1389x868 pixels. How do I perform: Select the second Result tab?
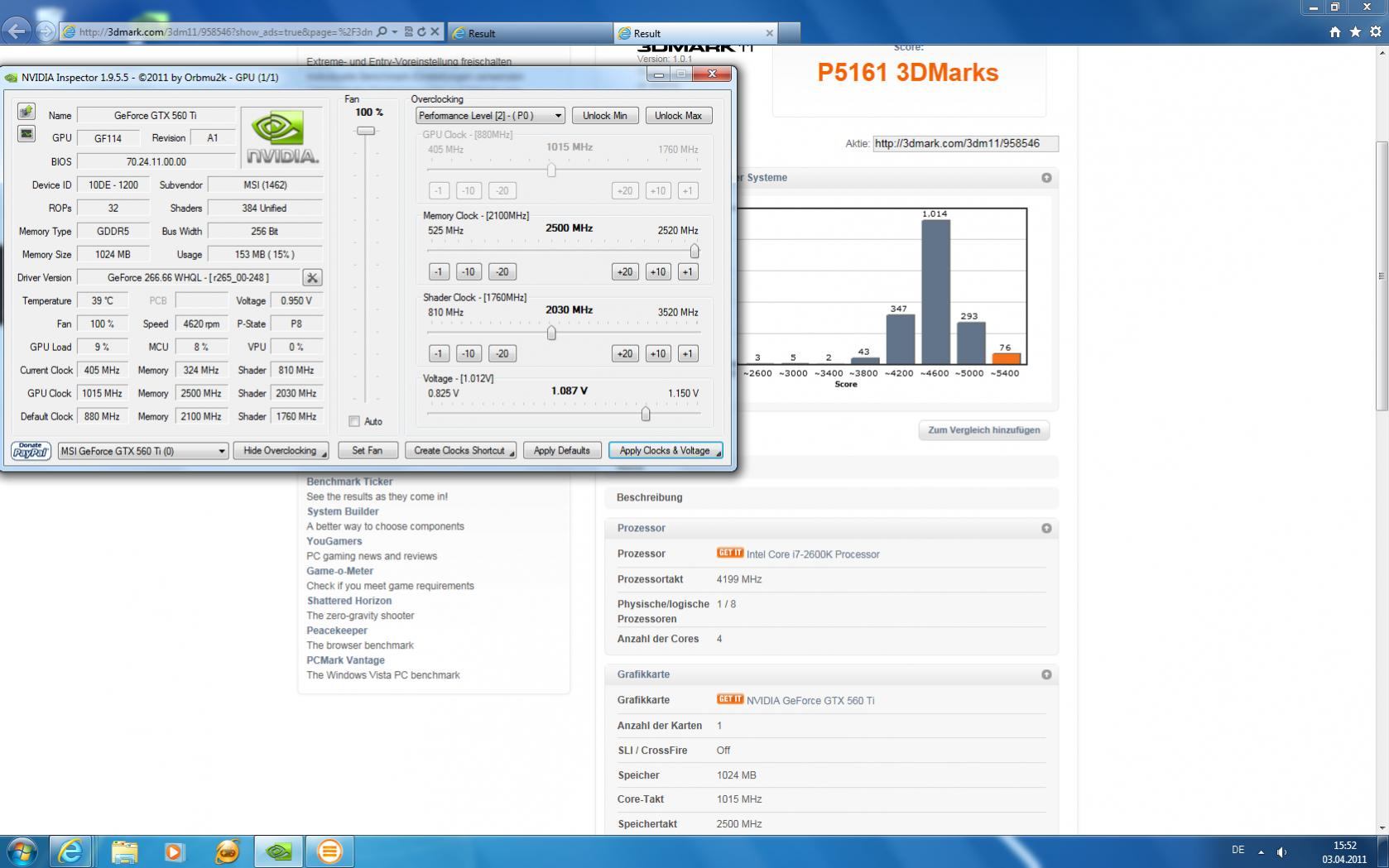coord(695,33)
